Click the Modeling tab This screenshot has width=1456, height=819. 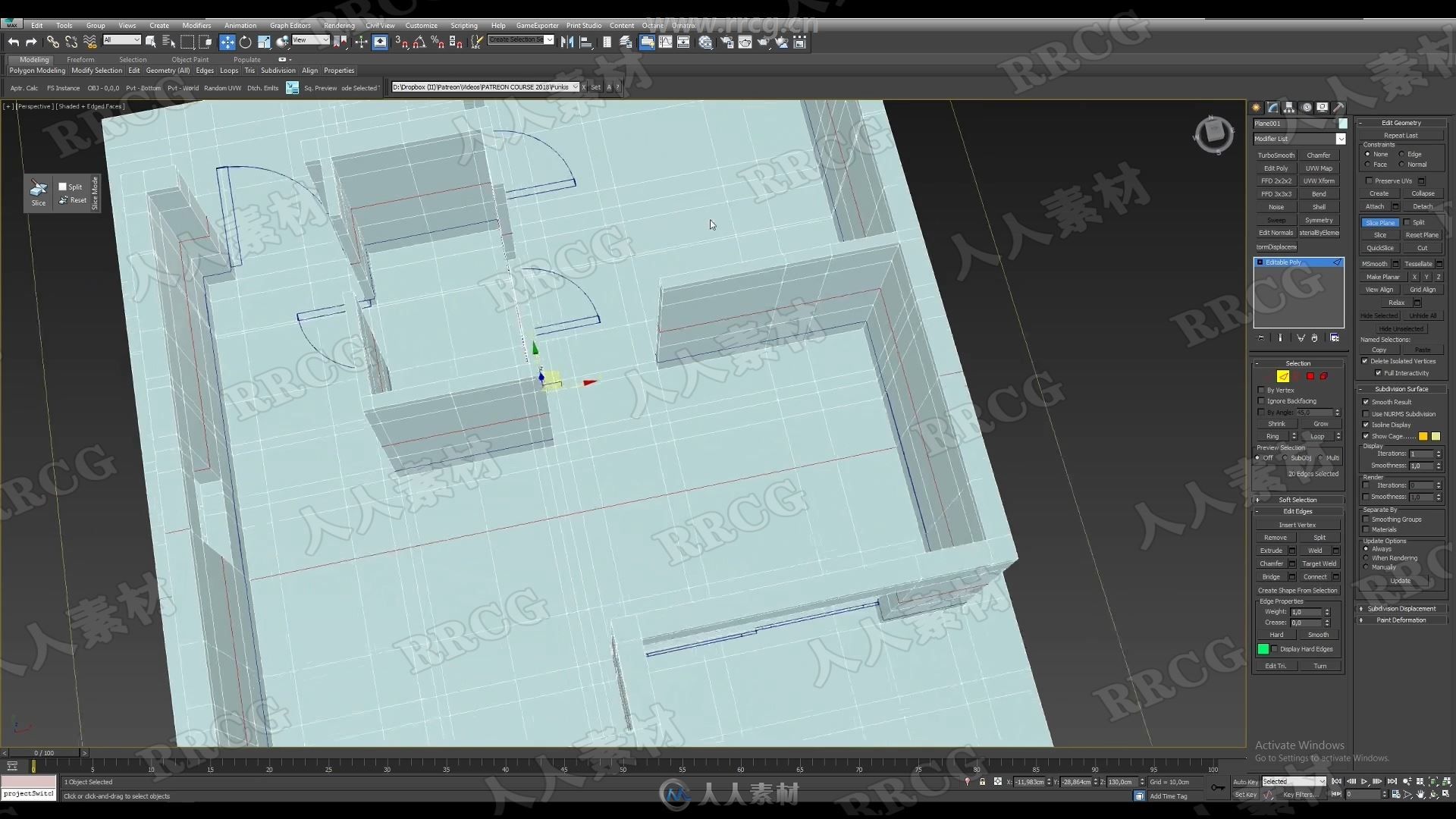tap(33, 59)
